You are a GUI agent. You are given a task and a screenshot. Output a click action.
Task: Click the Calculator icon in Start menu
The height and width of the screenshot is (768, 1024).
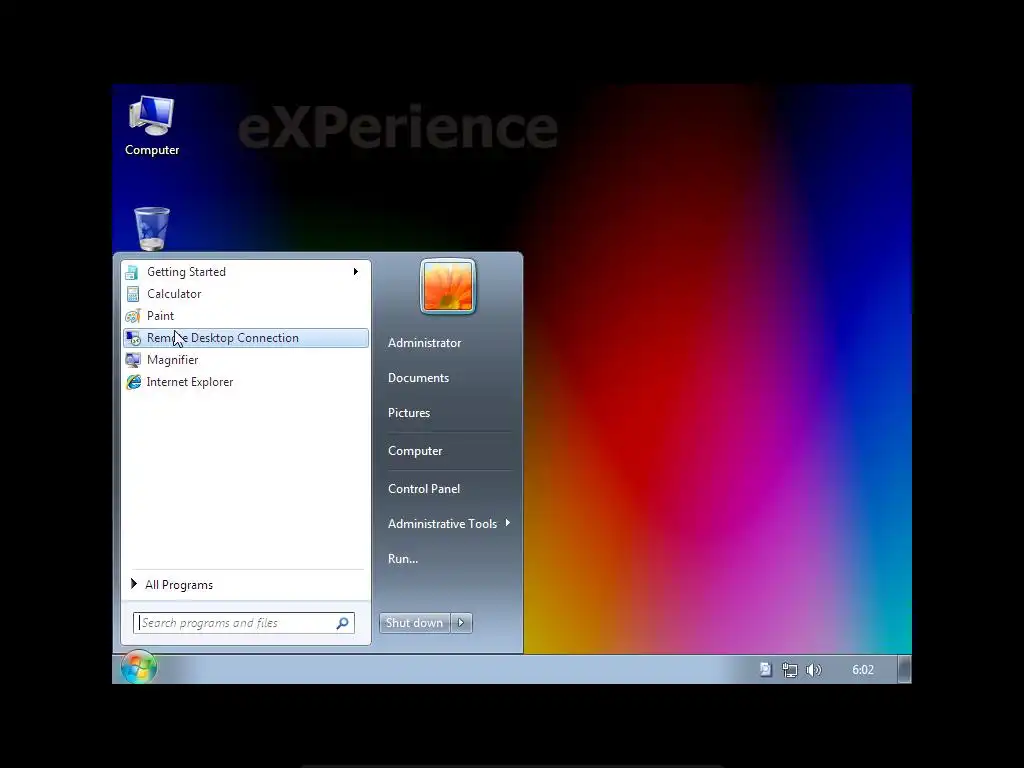point(133,294)
